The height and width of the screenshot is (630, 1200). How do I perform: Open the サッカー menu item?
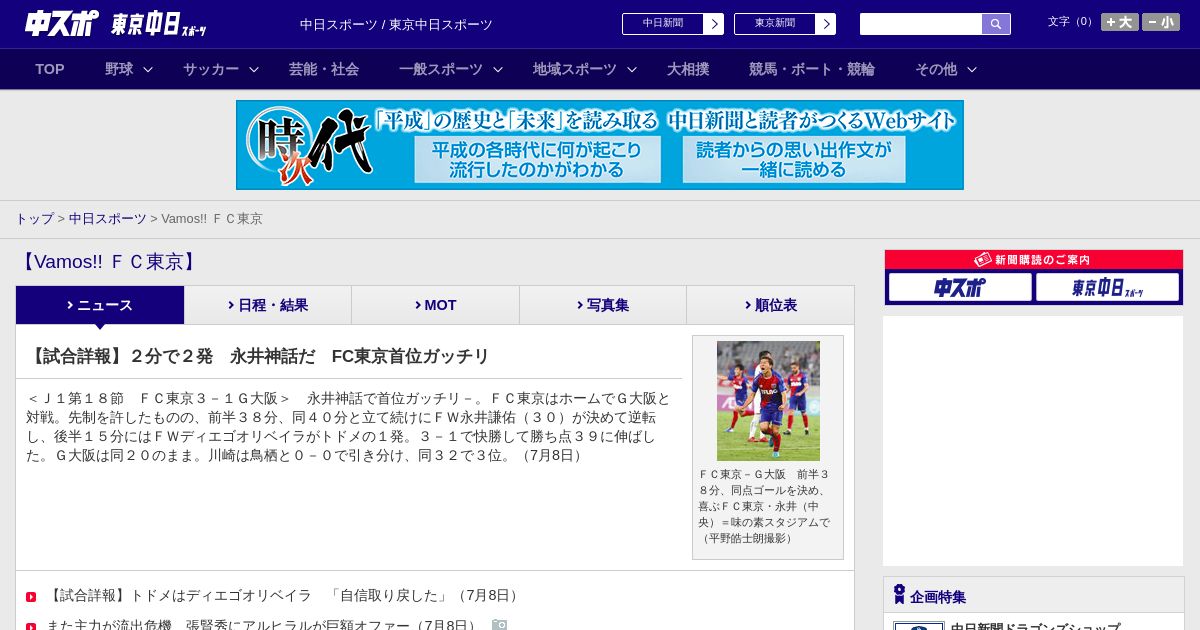click(211, 69)
